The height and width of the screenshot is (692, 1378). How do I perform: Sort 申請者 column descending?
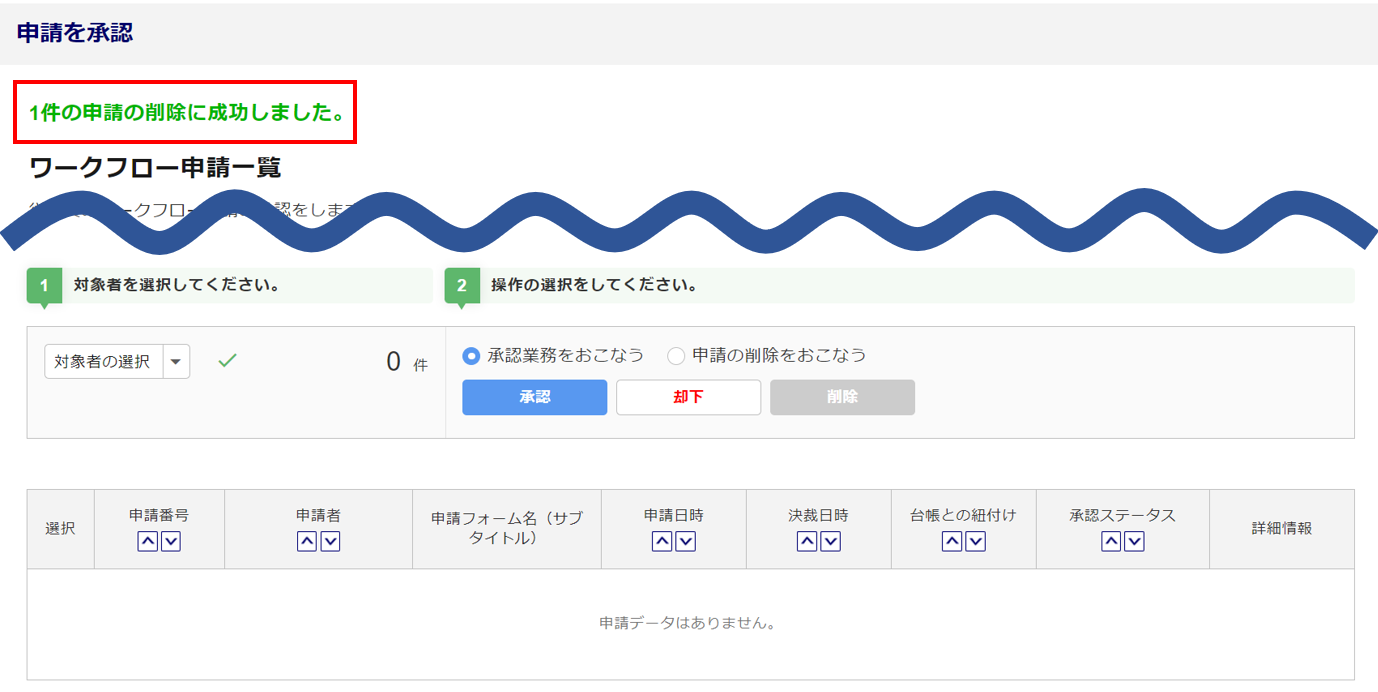click(331, 541)
